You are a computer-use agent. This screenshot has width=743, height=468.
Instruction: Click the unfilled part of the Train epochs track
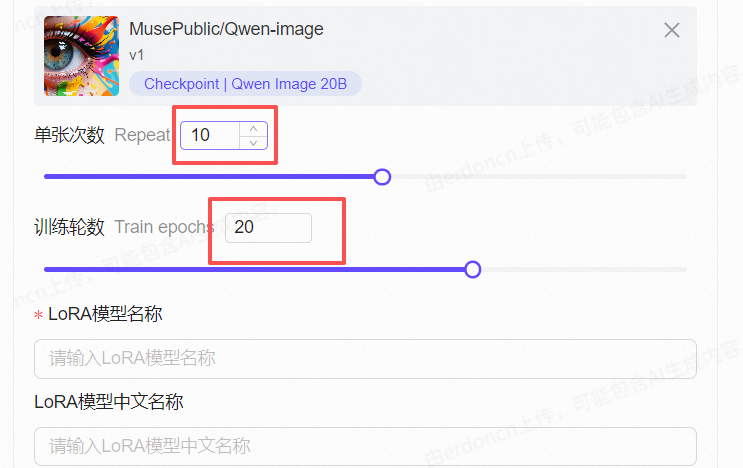coord(584,270)
